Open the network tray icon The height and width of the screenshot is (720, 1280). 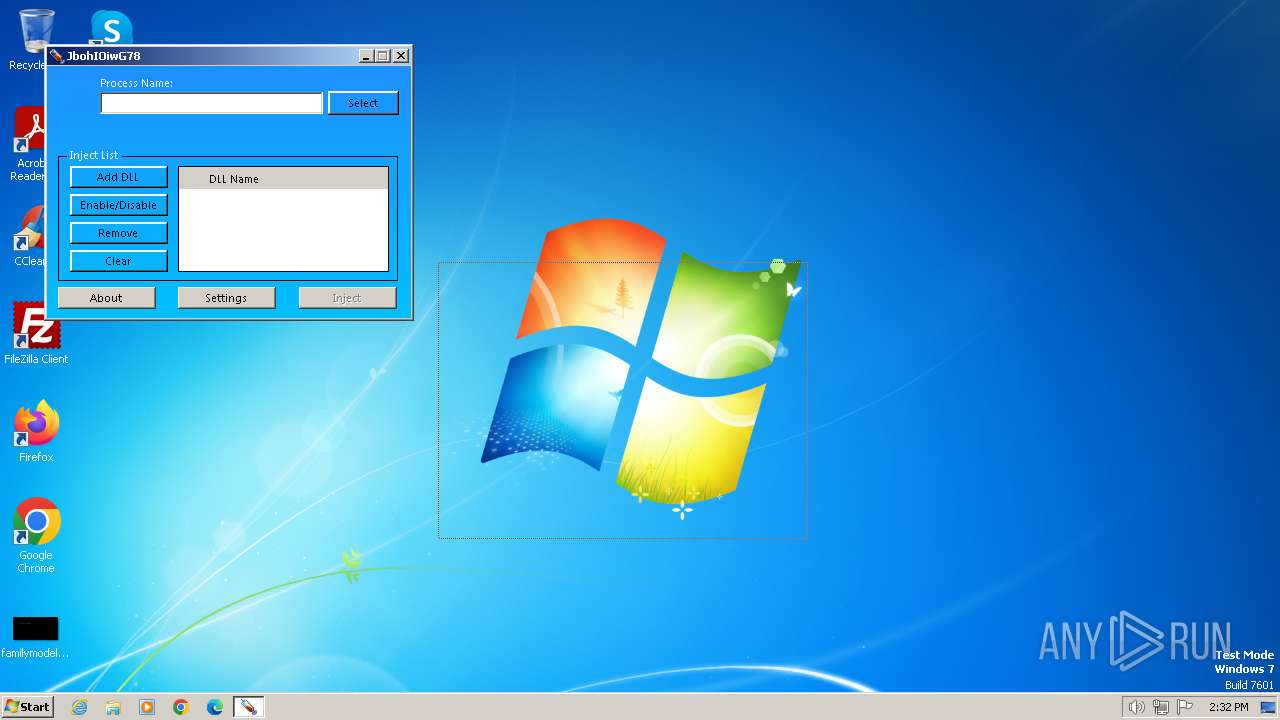tap(1161, 707)
